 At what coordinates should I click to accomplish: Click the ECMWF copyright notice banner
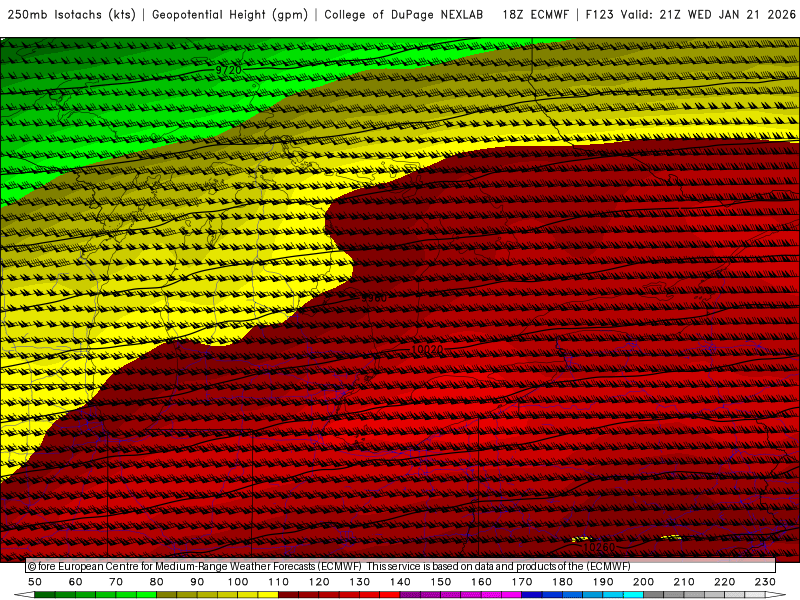pyautogui.click(x=401, y=566)
